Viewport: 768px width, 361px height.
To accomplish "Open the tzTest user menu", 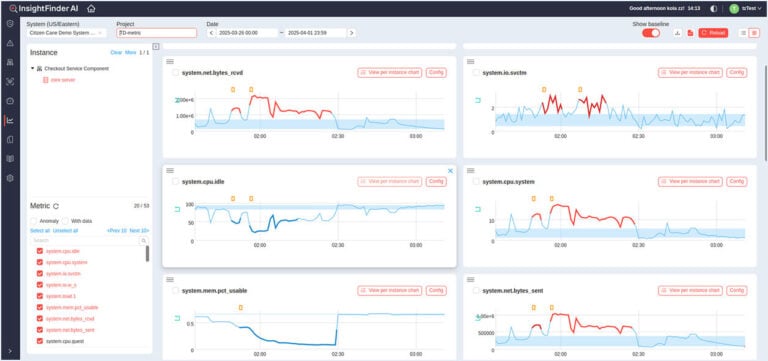I will click(x=751, y=8).
